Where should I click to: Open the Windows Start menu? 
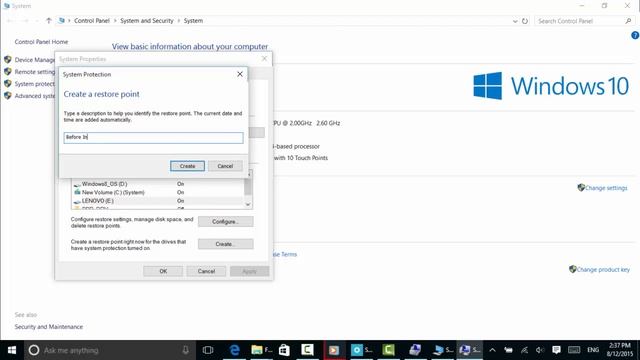pyautogui.click(x=12, y=350)
